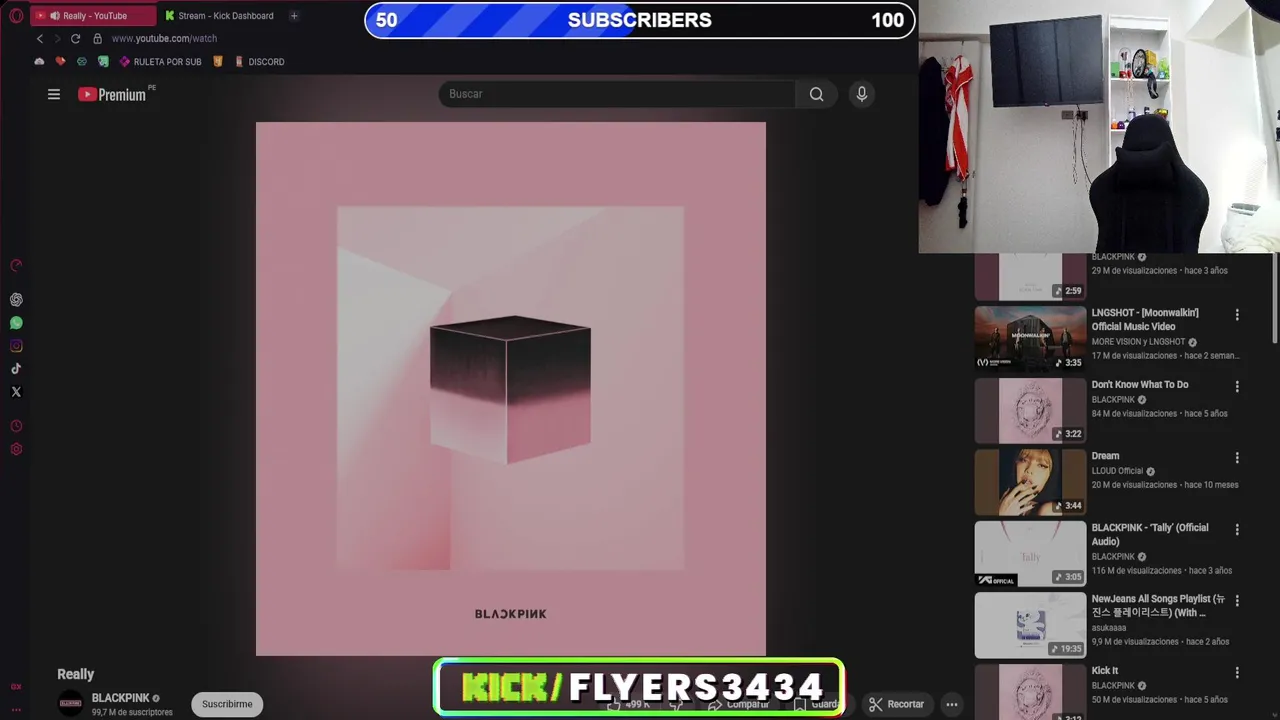Open the BLACKPINK channel avatar
Screen dimensions: 1280x720
pos(70,703)
